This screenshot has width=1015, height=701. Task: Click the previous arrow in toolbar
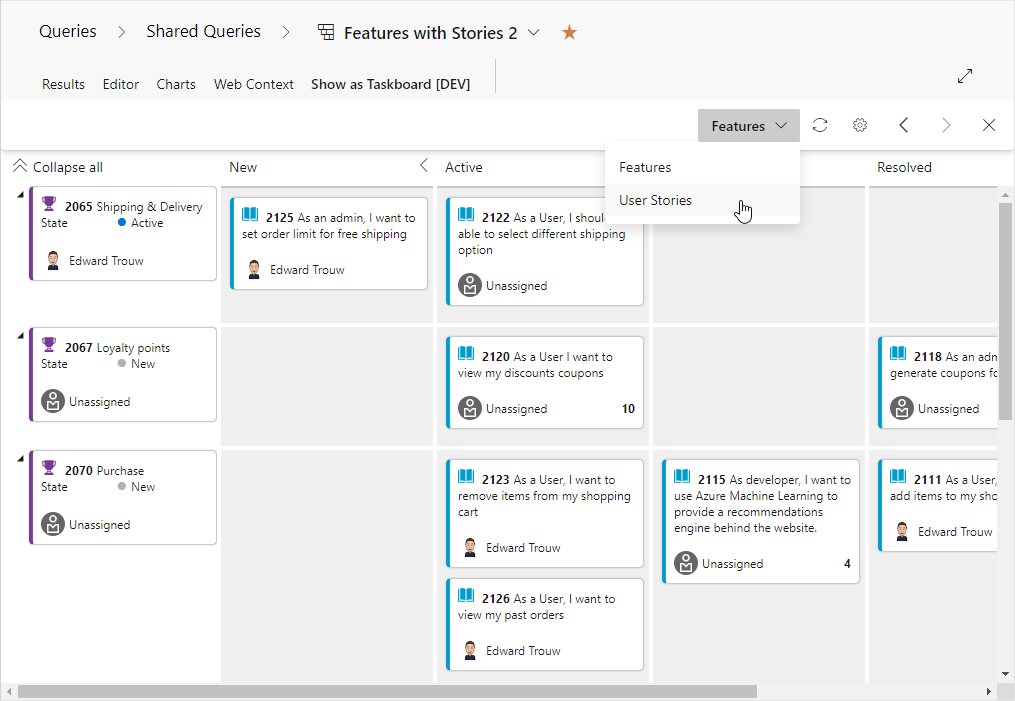click(904, 125)
